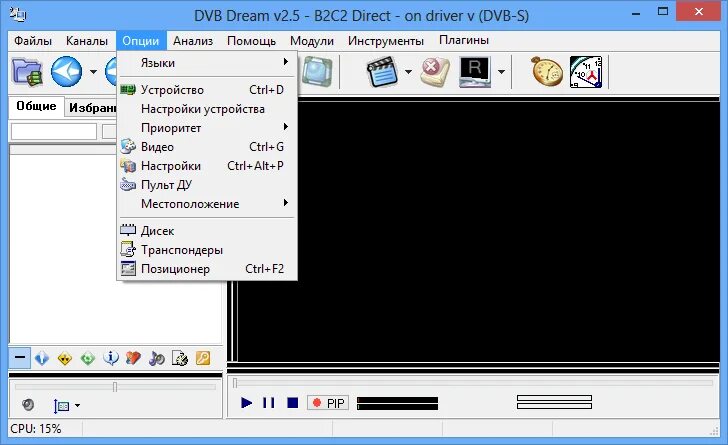Click the red heart favorites filter icon

point(133,358)
